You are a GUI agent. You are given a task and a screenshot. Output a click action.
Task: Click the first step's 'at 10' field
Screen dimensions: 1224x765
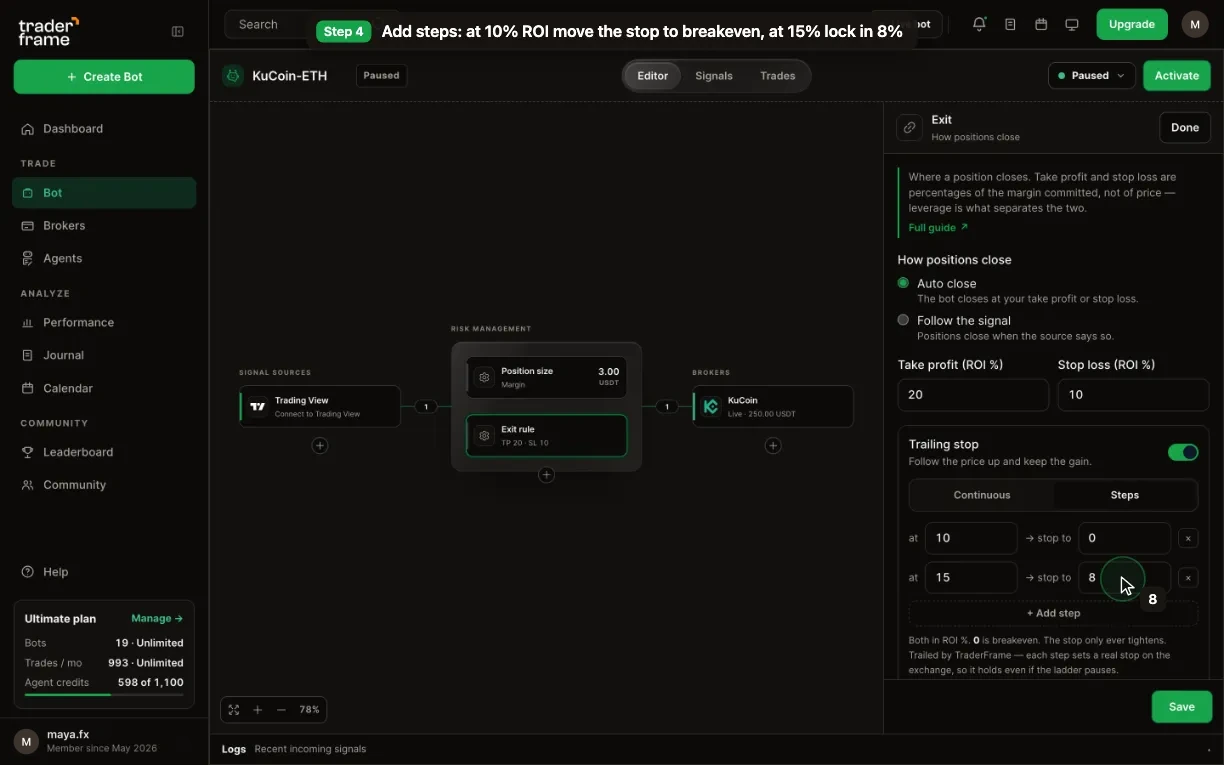pyautogui.click(x=971, y=538)
